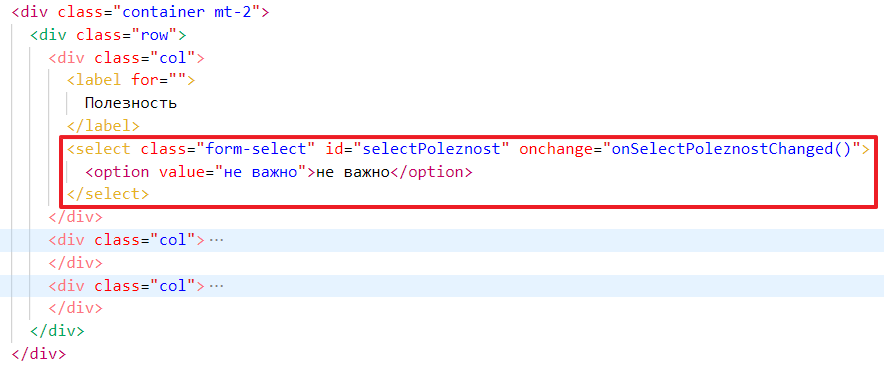The image size is (884, 372).
Task: Click the label for attribute line
Action: [131, 80]
